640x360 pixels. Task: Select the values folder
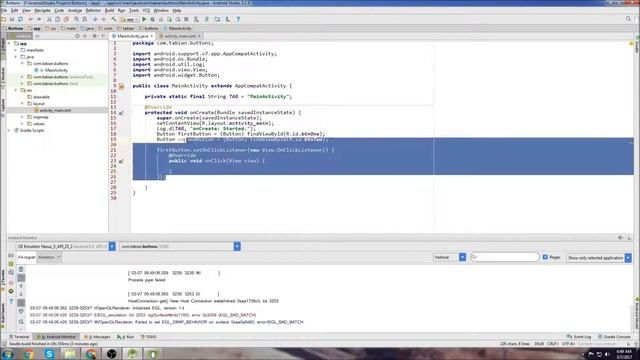[x=39, y=124]
